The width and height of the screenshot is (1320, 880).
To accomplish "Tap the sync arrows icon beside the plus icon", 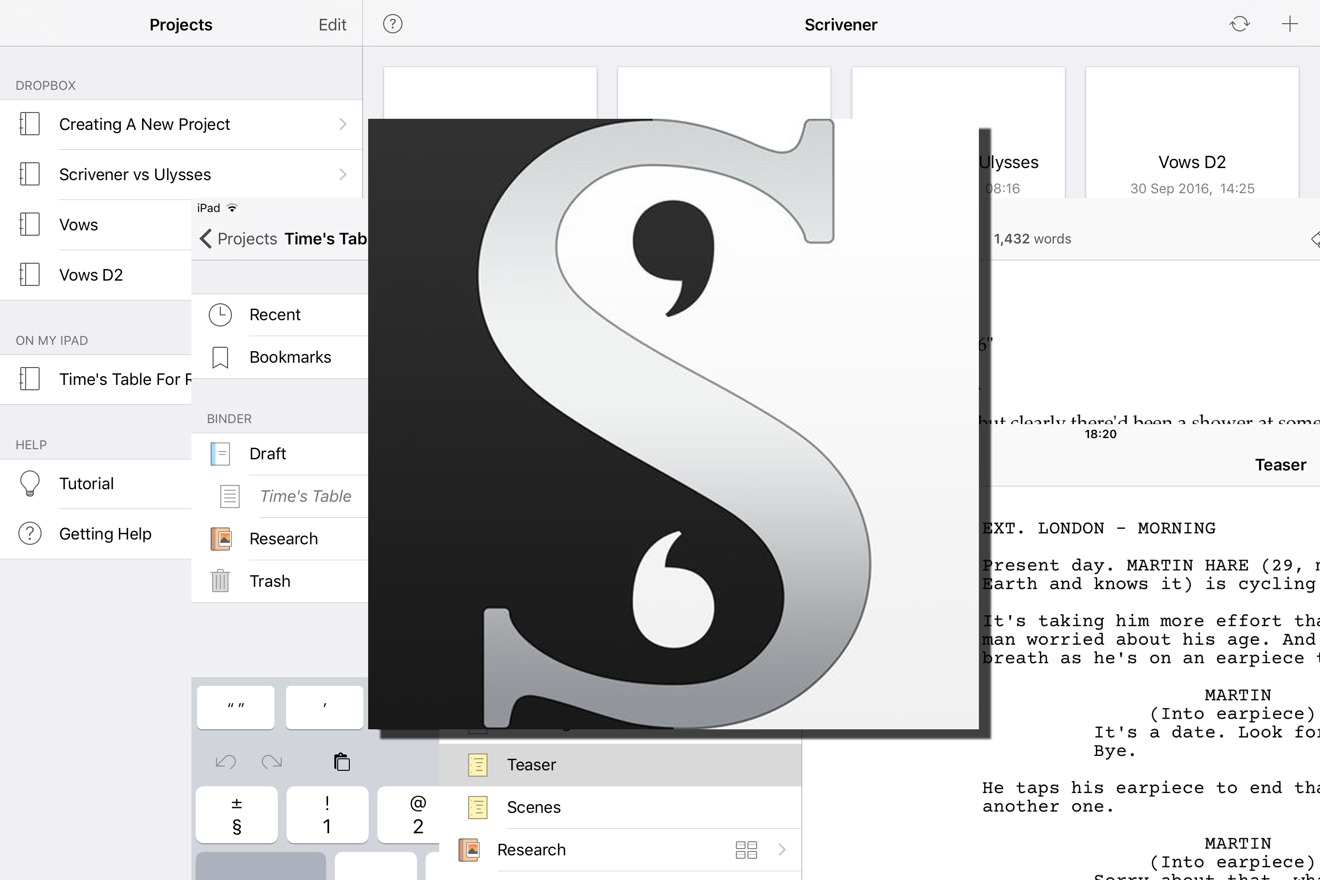I will (x=1240, y=24).
